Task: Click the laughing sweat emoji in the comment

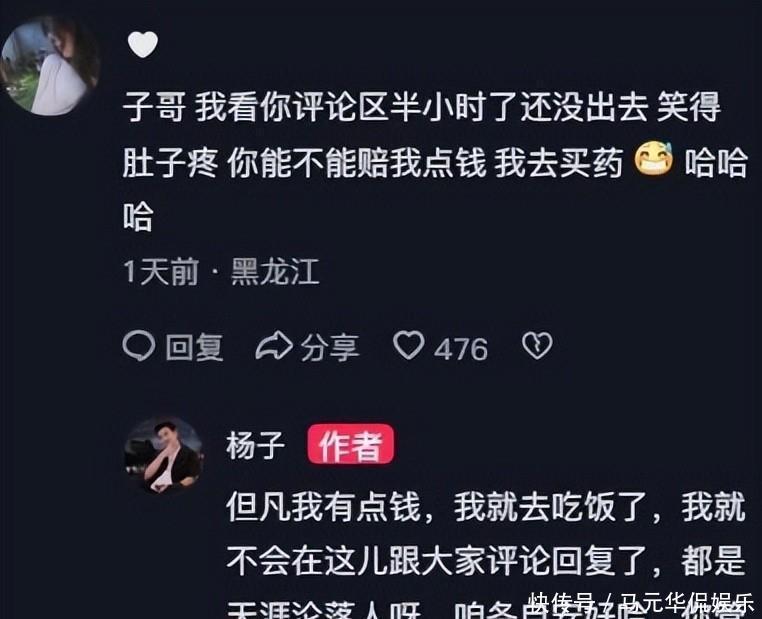Action: point(654,158)
